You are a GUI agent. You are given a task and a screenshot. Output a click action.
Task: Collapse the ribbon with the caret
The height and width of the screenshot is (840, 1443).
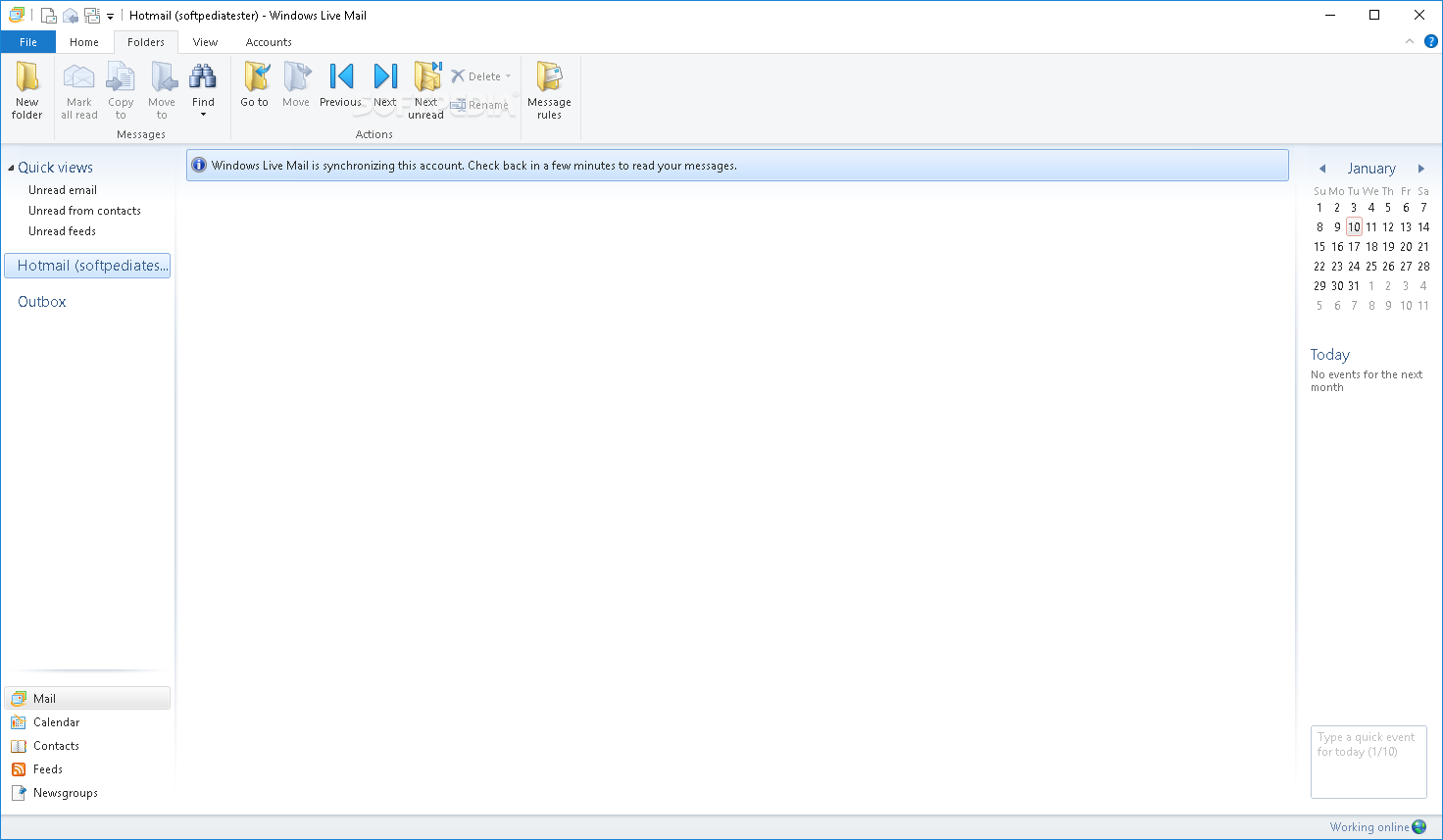1410,41
